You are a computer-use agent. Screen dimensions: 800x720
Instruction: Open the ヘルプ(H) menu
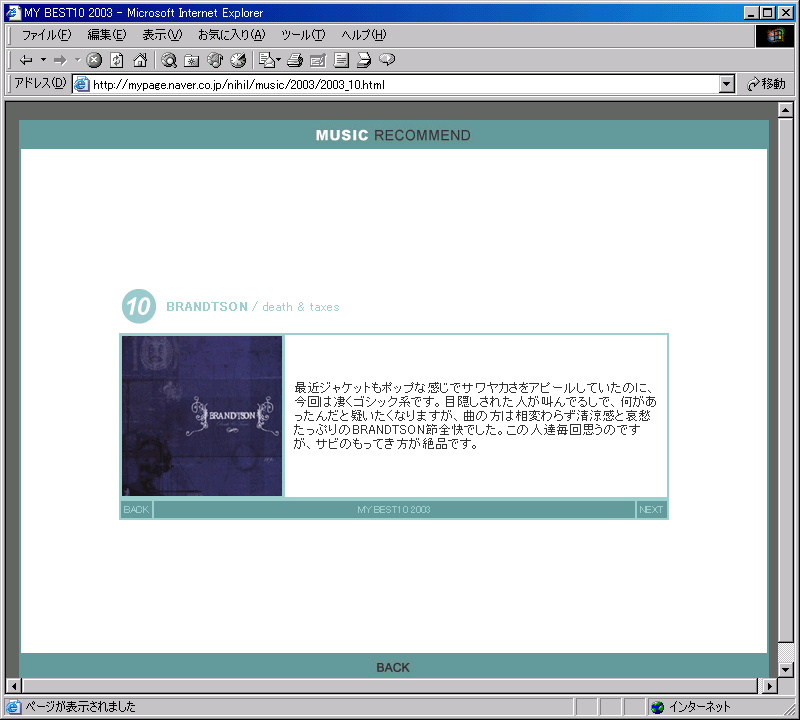364,35
